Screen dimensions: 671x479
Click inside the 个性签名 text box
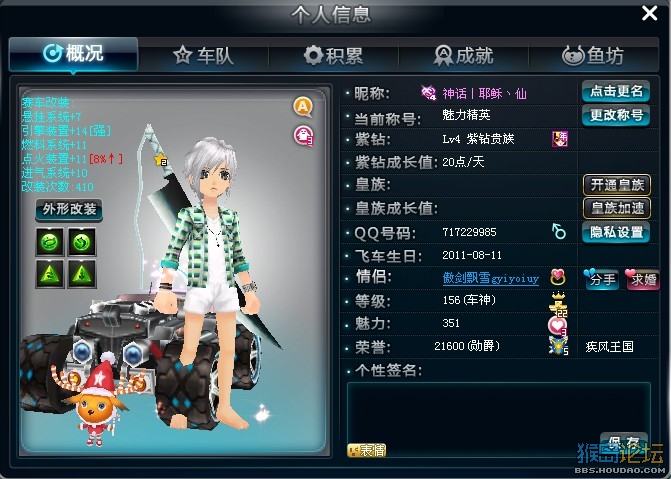(499, 420)
